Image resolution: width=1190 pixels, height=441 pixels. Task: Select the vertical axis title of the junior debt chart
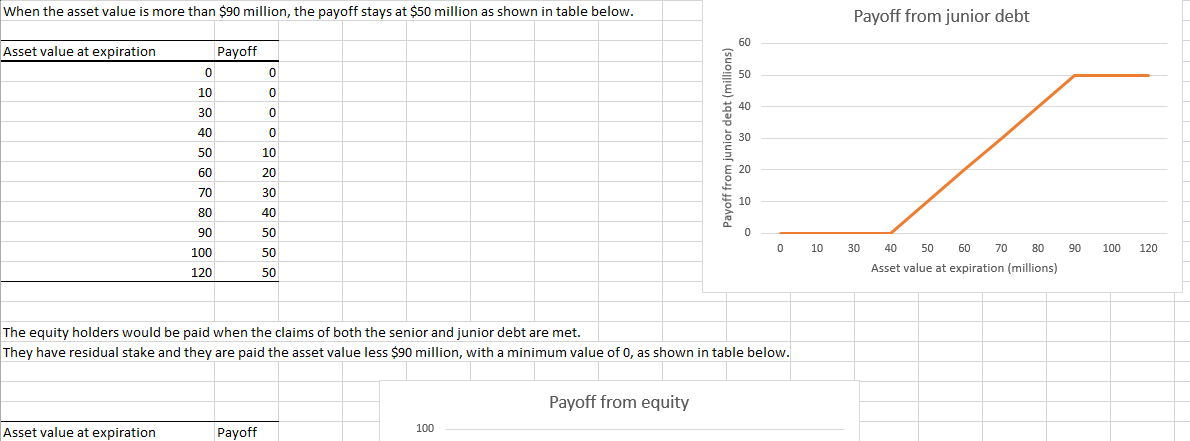pos(729,138)
